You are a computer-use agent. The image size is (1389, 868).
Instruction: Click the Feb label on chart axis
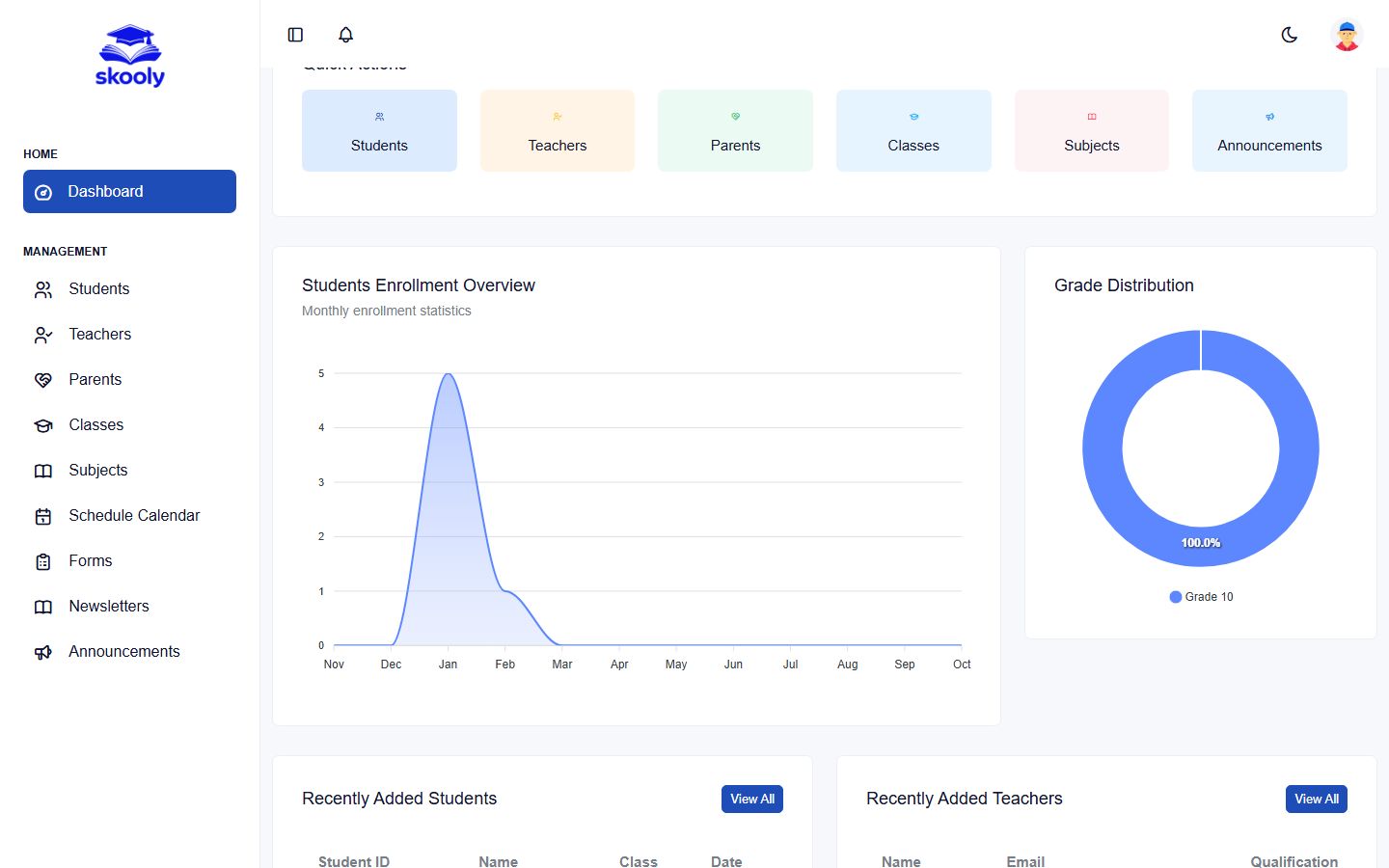[x=505, y=665]
